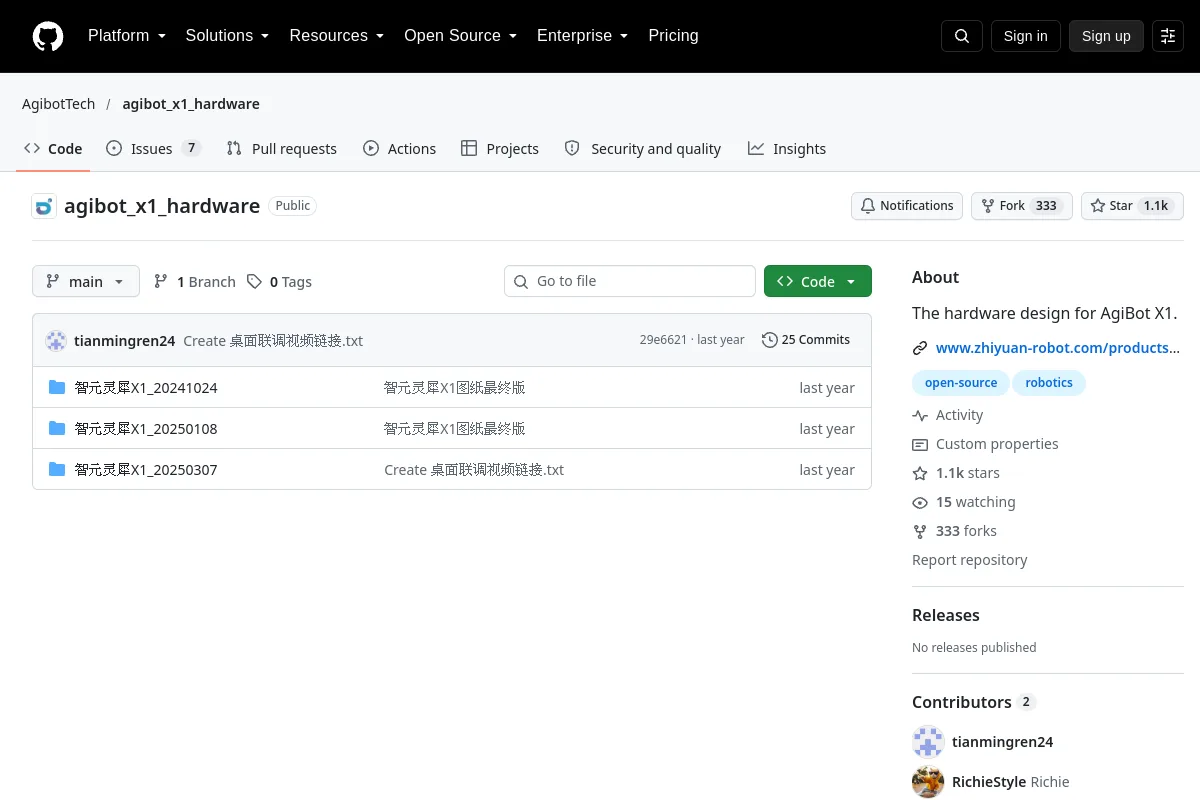Open tianmingren24 contributor name link

click(x=1003, y=742)
